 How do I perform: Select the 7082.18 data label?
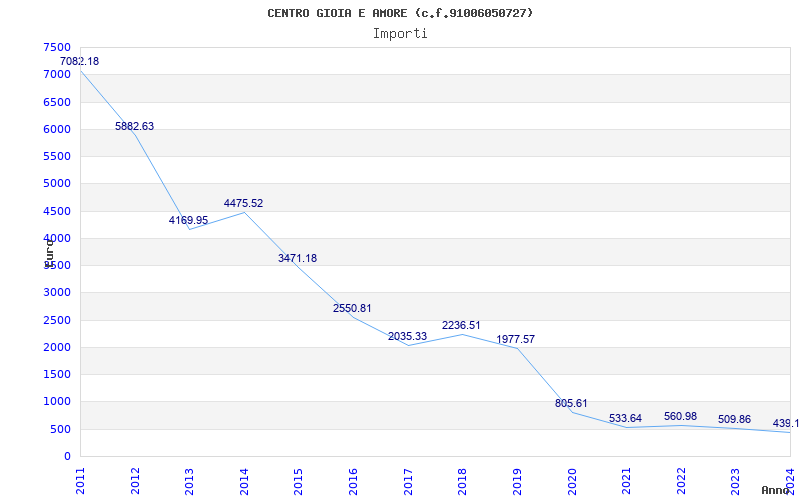(80, 61)
